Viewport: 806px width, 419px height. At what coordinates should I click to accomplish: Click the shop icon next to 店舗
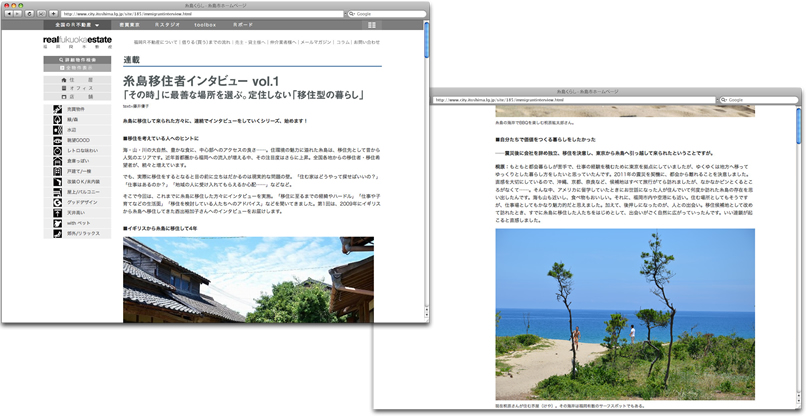(x=64, y=96)
